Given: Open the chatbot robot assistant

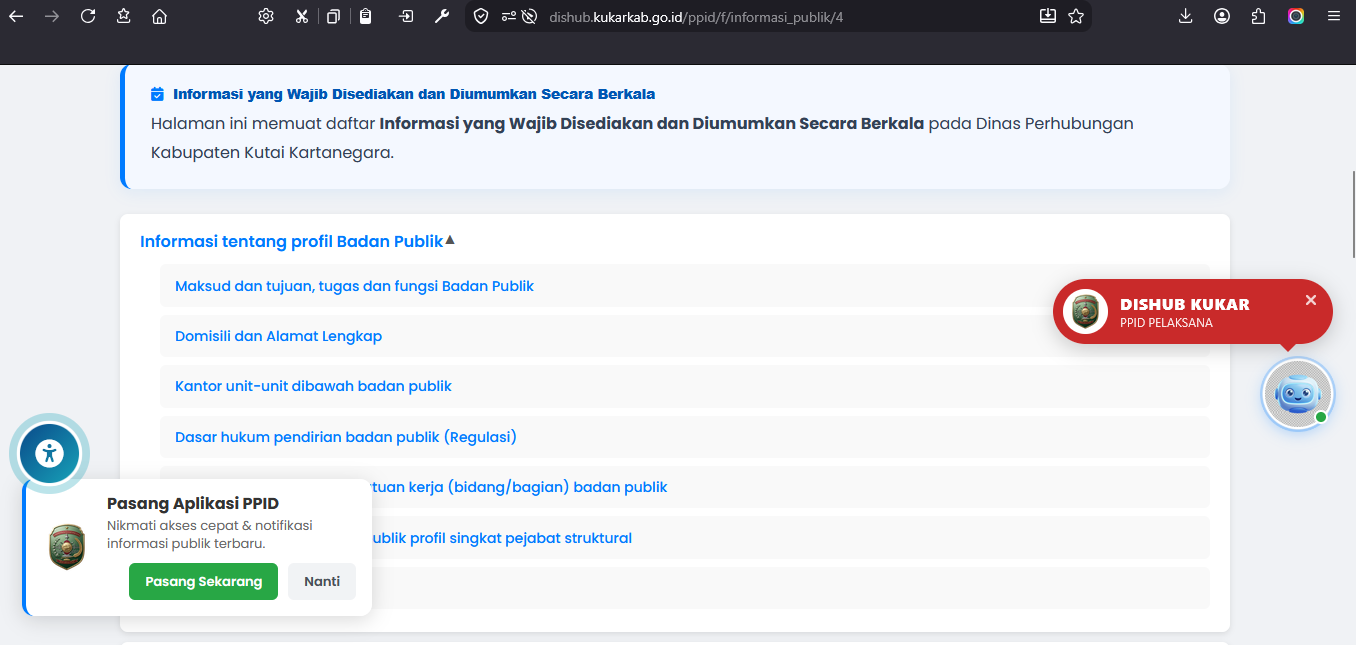Looking at the screenshot, I should tap(1297, 393).
